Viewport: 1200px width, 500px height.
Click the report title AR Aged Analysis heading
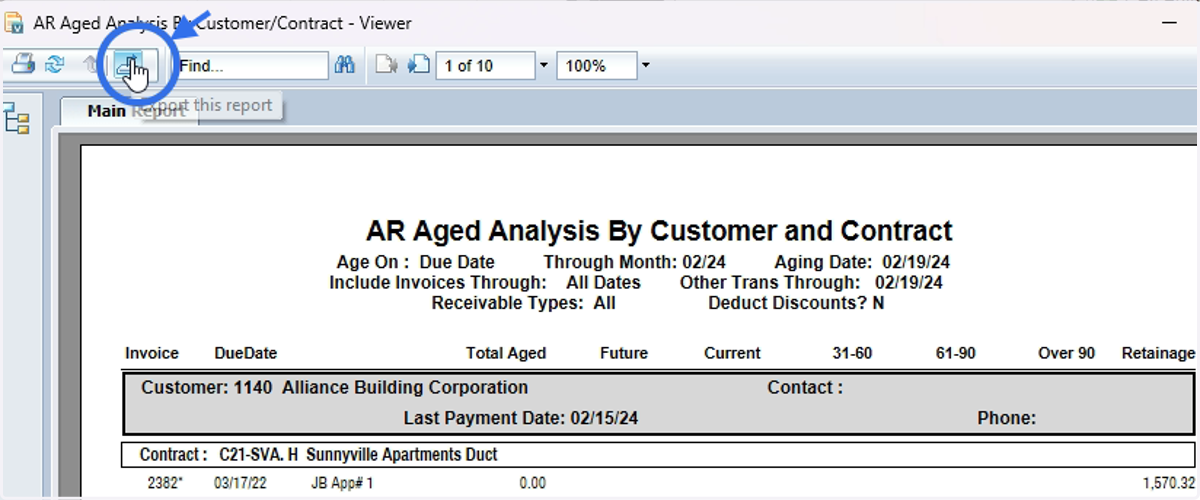coord(659,231)
